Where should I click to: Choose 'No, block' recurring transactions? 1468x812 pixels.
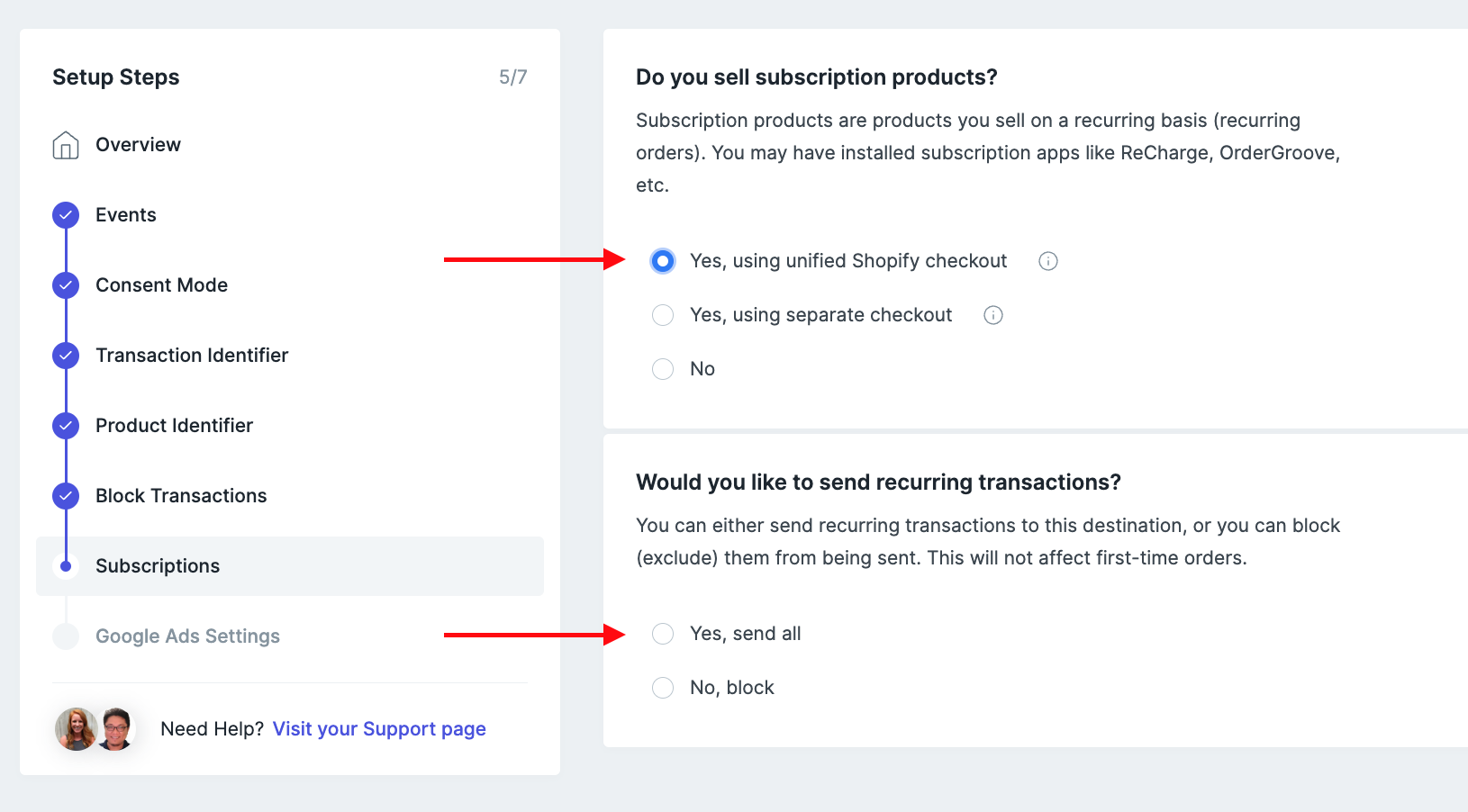[663, 688]
